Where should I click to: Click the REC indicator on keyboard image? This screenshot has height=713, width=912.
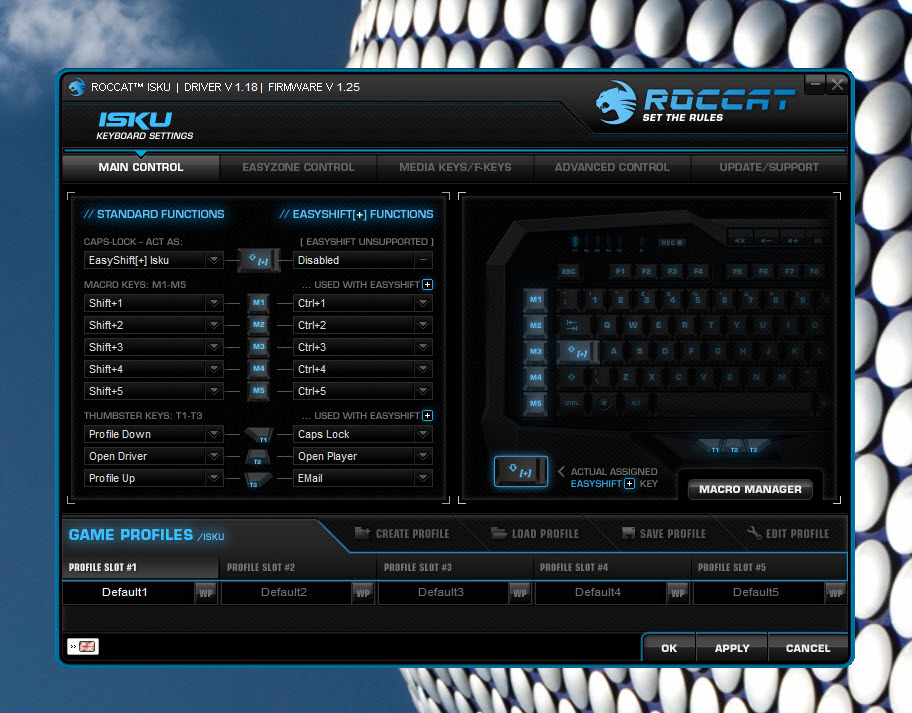point(671,242)
